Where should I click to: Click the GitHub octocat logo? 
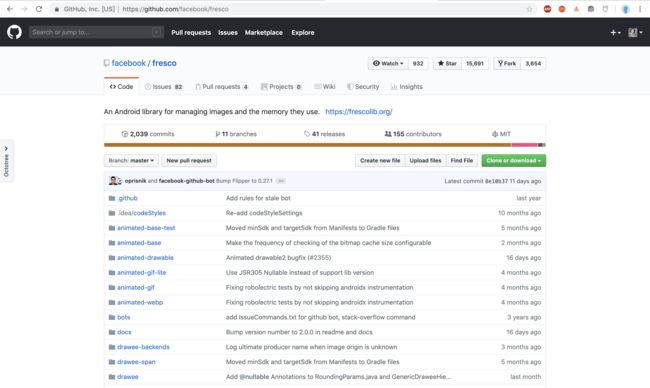[x=14, y=32]
